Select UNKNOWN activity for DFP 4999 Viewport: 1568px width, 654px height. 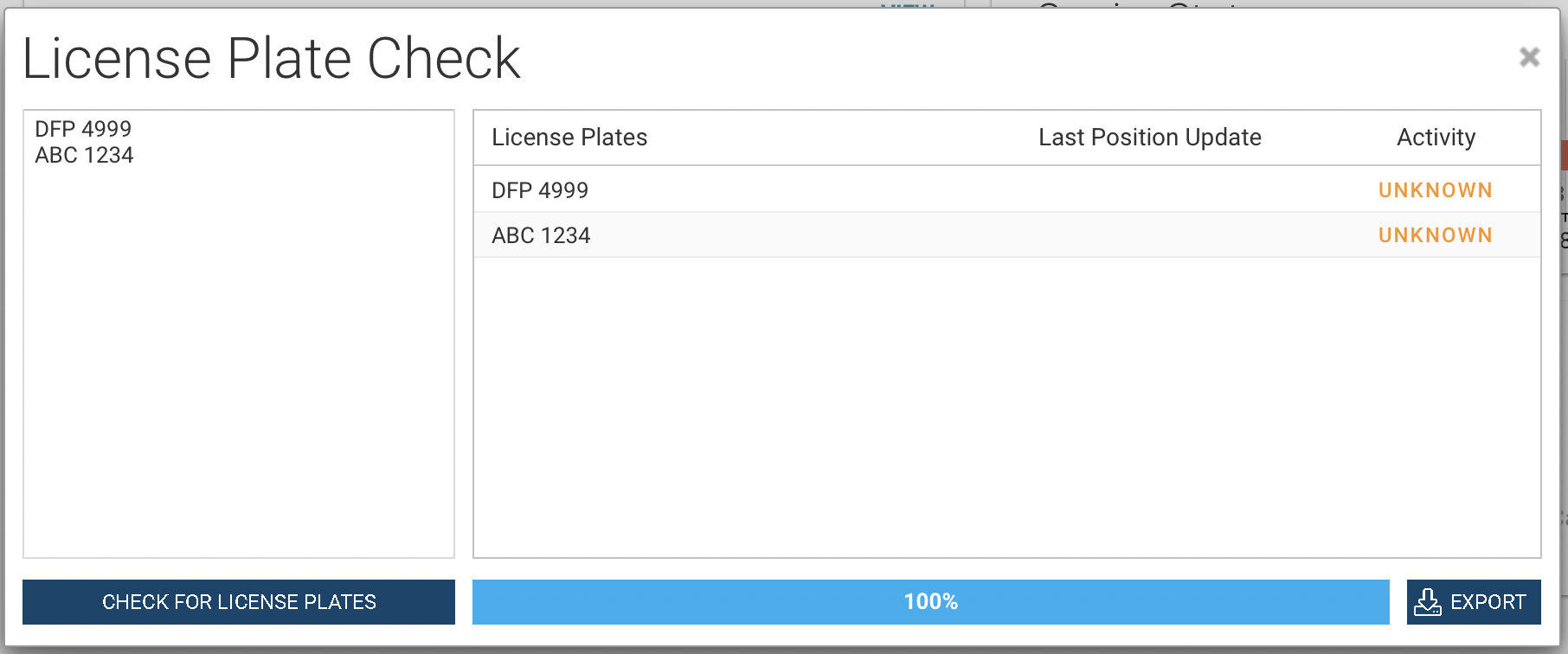(x=1435, y=189)
